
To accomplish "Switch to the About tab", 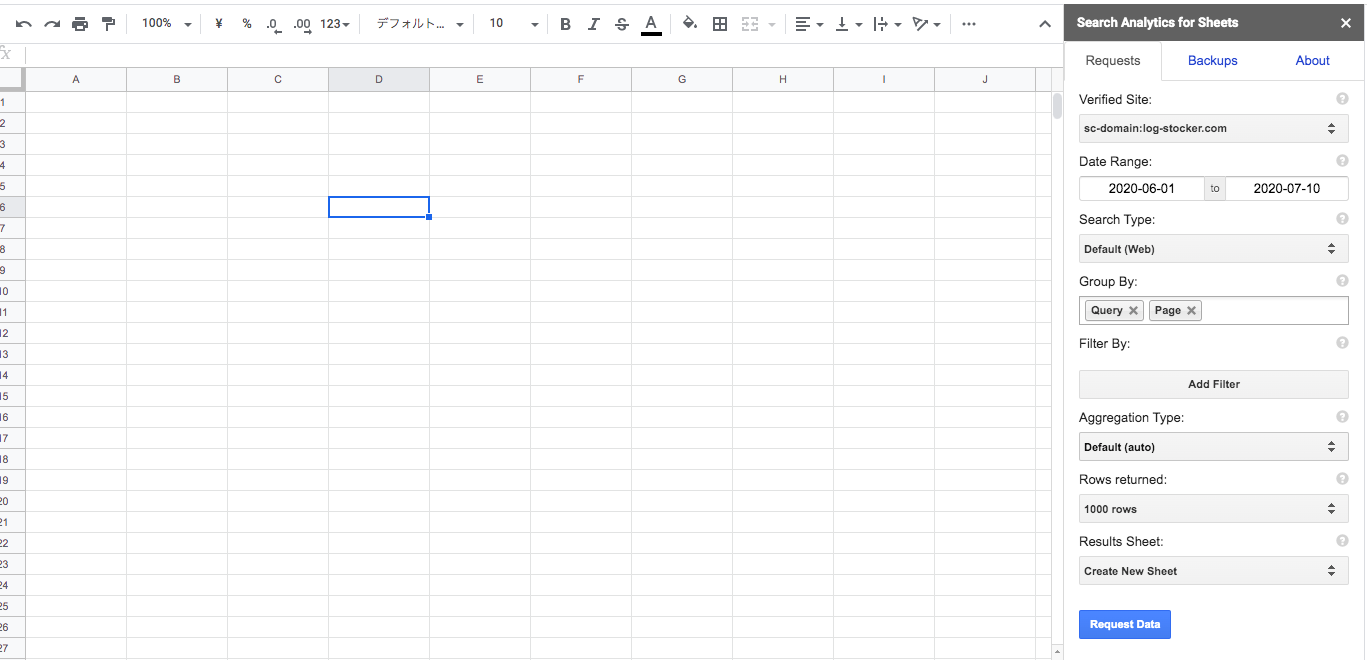I will coord(1312,61).
